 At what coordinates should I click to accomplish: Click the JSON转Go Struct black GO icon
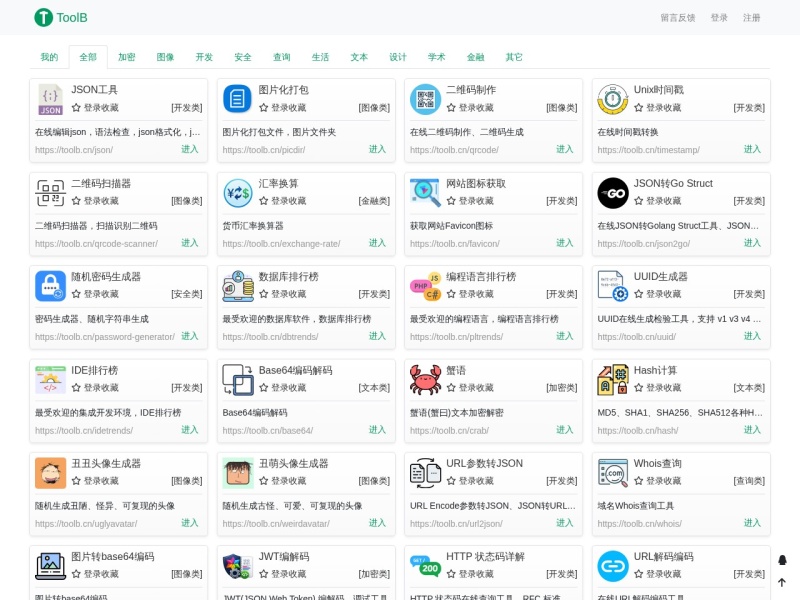pos(613,193)
